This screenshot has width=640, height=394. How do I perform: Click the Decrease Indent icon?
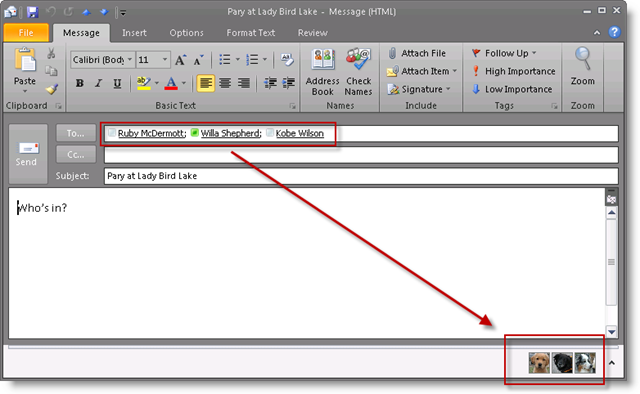tap(270, 83)
